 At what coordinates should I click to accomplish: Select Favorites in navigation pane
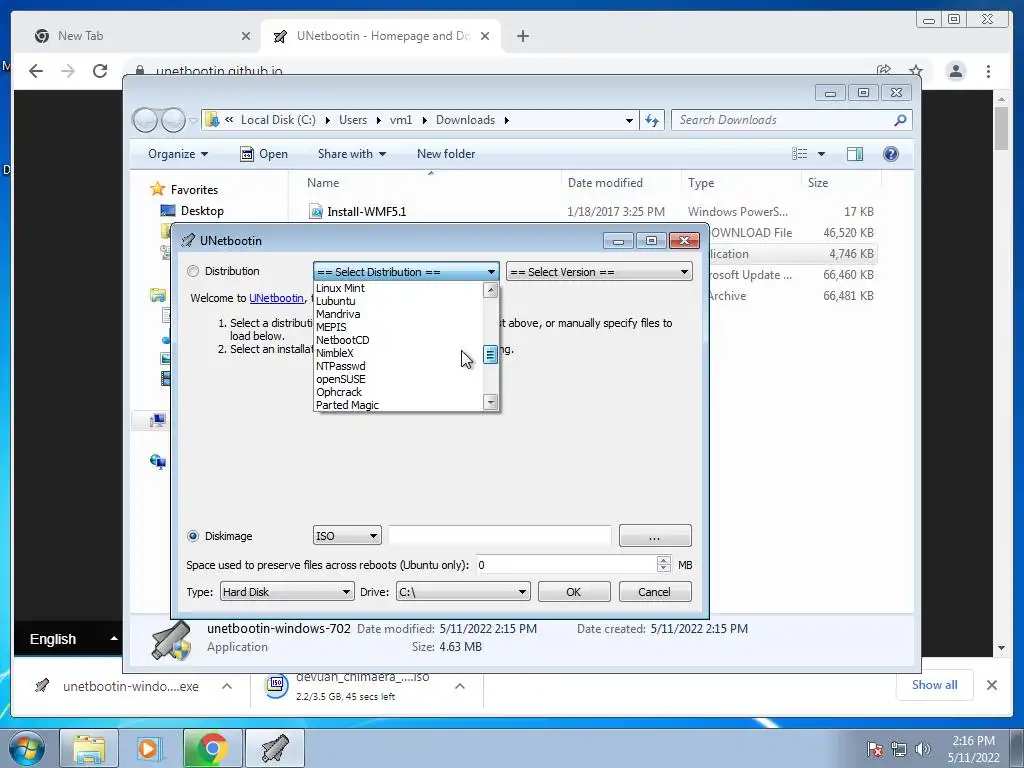click(194, 189)
